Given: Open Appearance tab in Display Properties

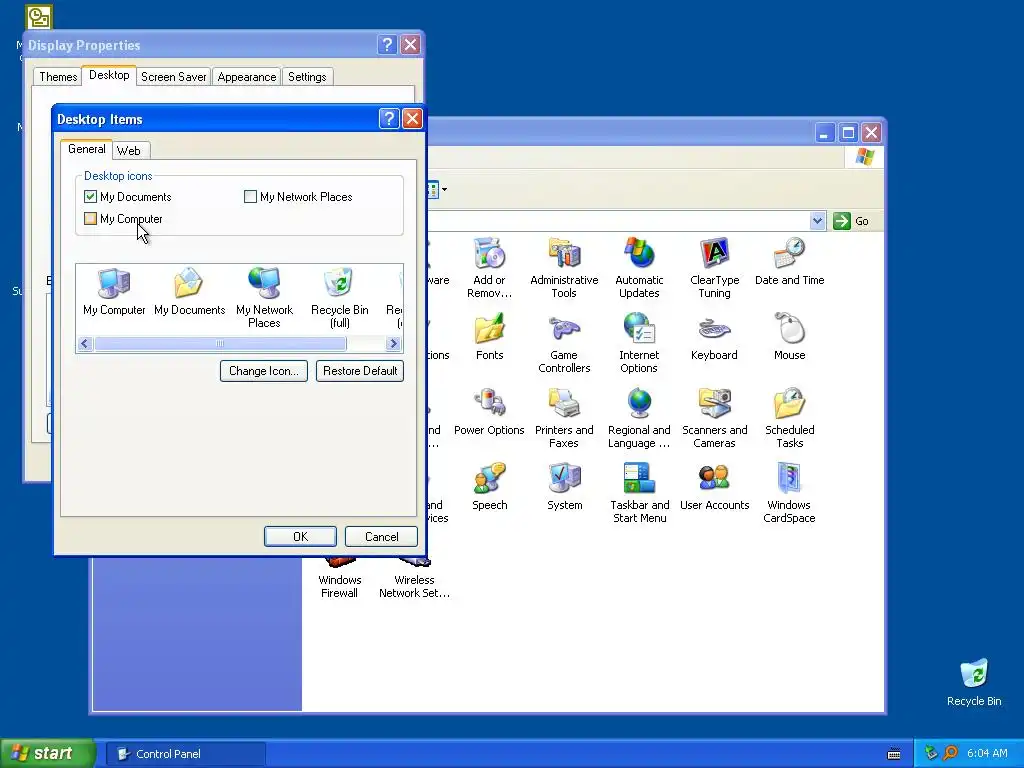Looking at the screenshot, I should point(247,77).
